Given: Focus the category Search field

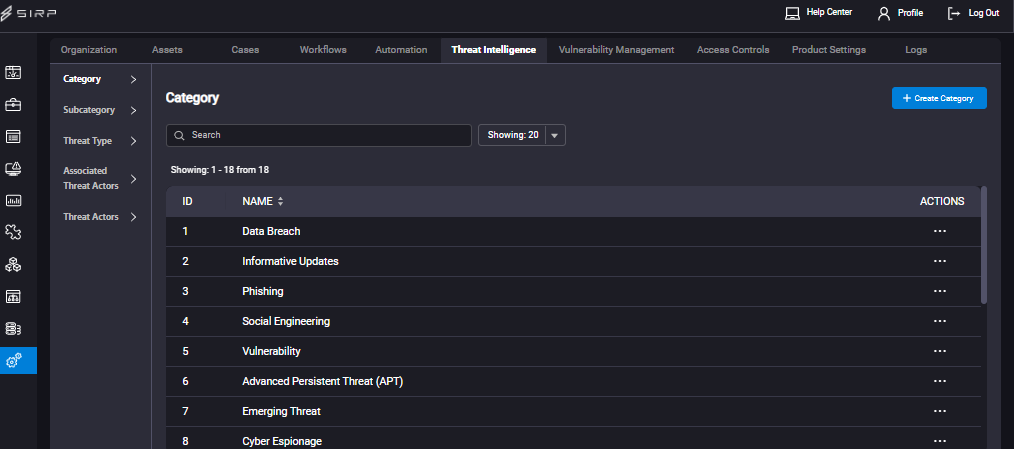Looking at the screenshot, I should 319,135.
